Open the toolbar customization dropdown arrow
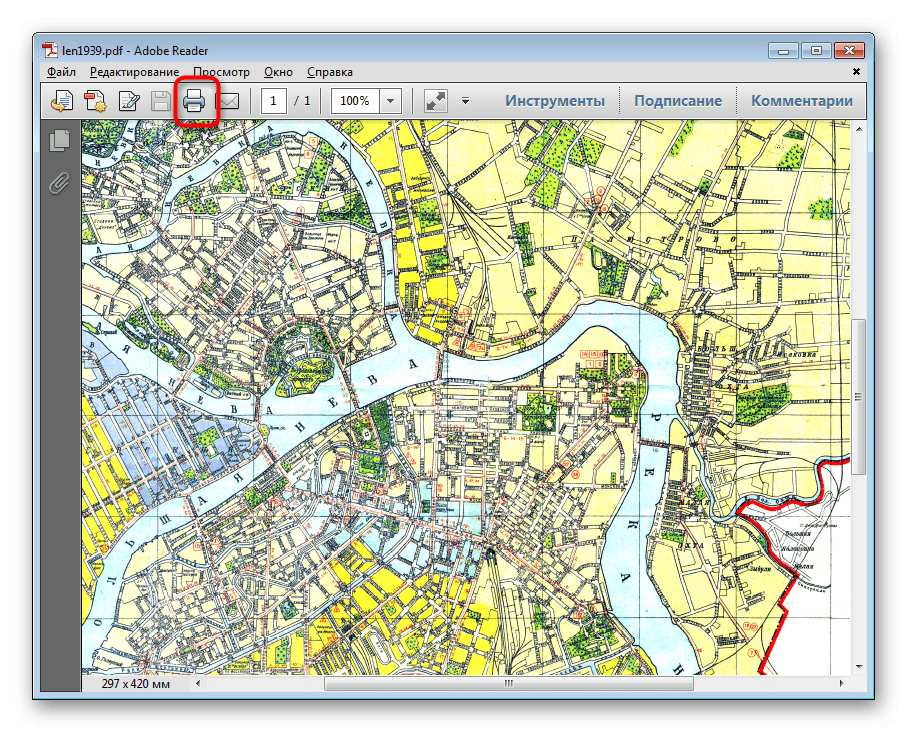The height and width of the screenshot is (732, 907). point(465,101)
